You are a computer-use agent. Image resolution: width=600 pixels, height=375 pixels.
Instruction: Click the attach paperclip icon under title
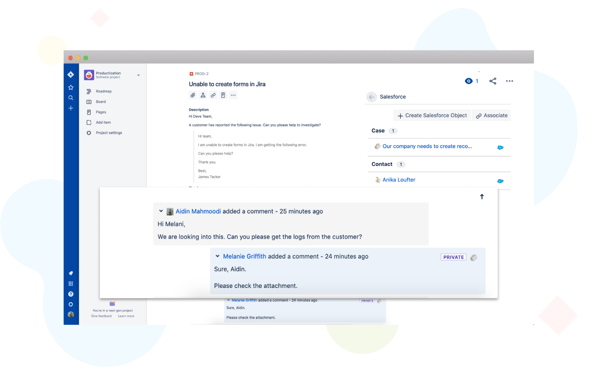click(x=192, y=95)
